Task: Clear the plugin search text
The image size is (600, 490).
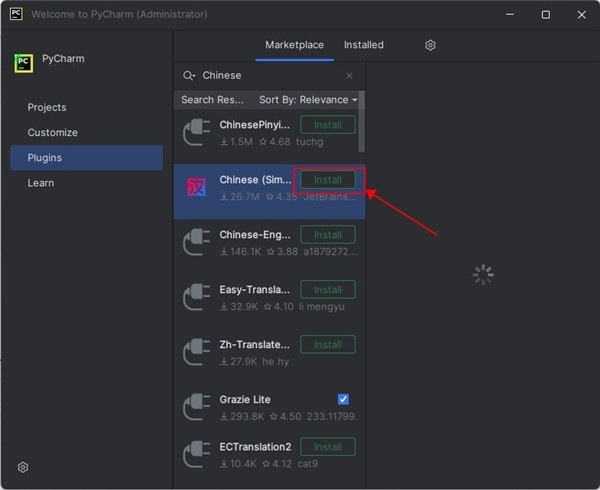Action: [349, 76]
